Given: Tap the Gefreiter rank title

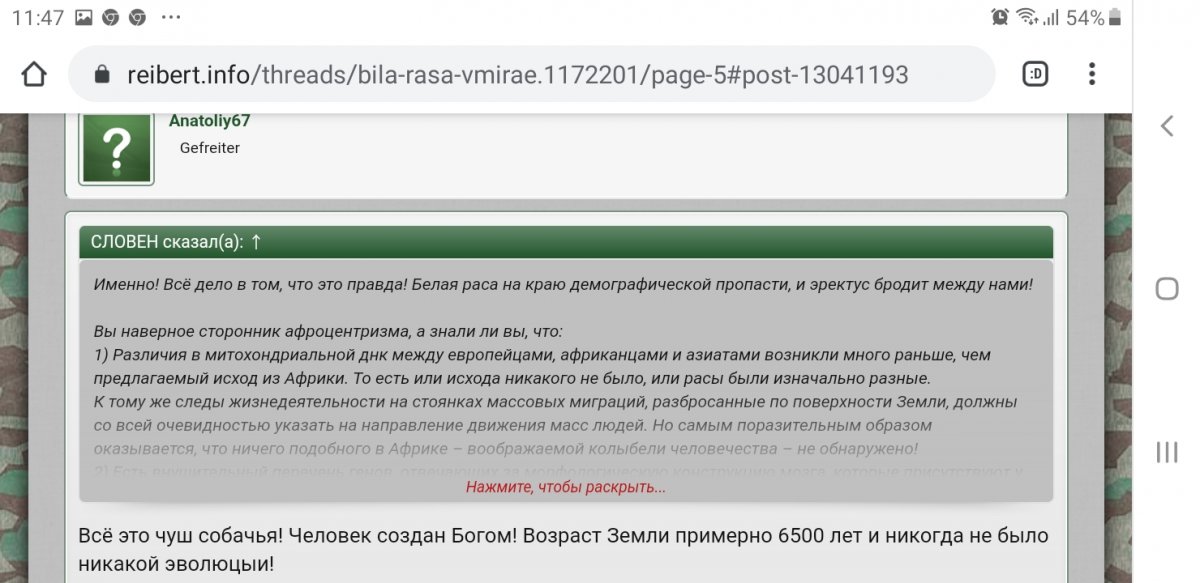Looking at the screenshot, I should 210,148.
